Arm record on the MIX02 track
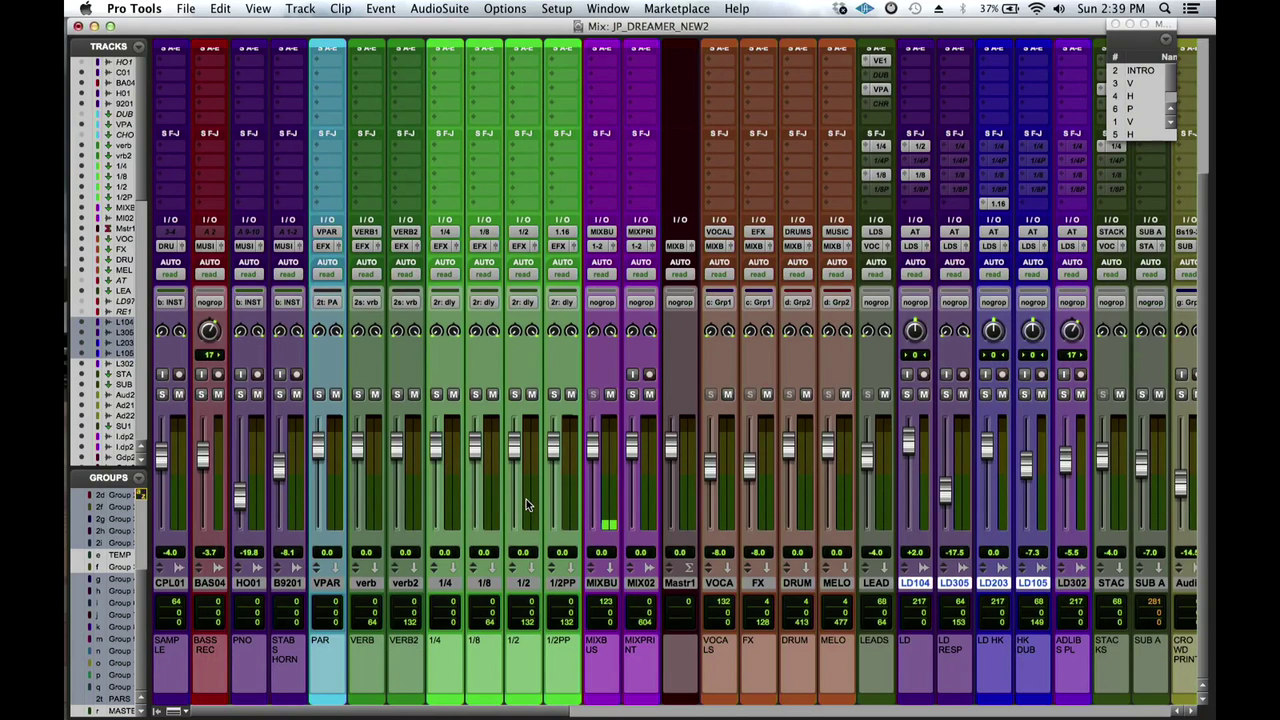This screenshot has height=720, width=1280. click(649, 374)
